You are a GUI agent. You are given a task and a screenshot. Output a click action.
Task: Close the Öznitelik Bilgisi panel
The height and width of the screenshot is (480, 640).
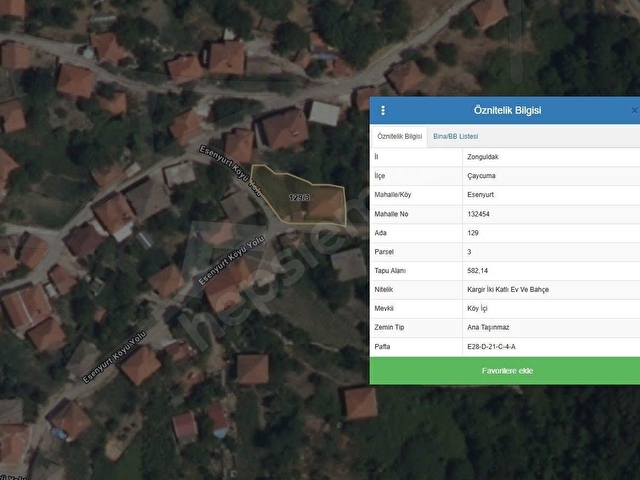tap(634, 110)
